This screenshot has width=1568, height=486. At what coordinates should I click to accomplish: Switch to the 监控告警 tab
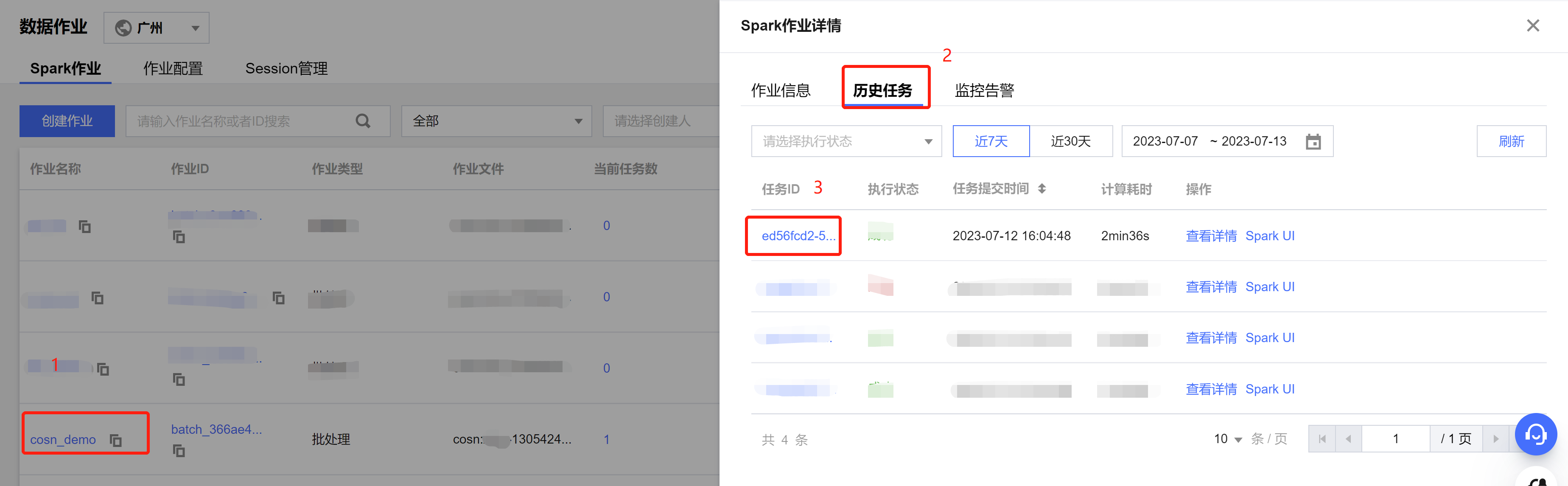[x=984, y=90]
